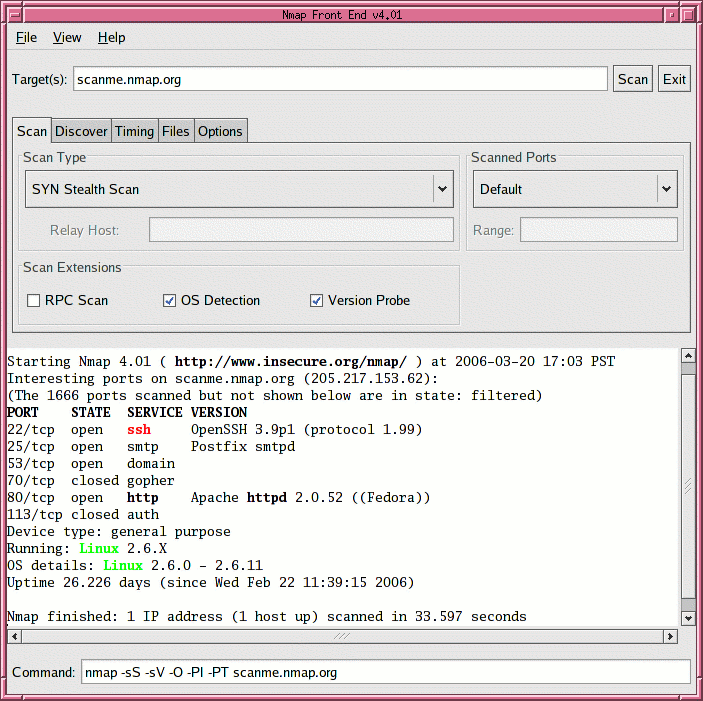Switch to the Files tab

coord(176,131)
